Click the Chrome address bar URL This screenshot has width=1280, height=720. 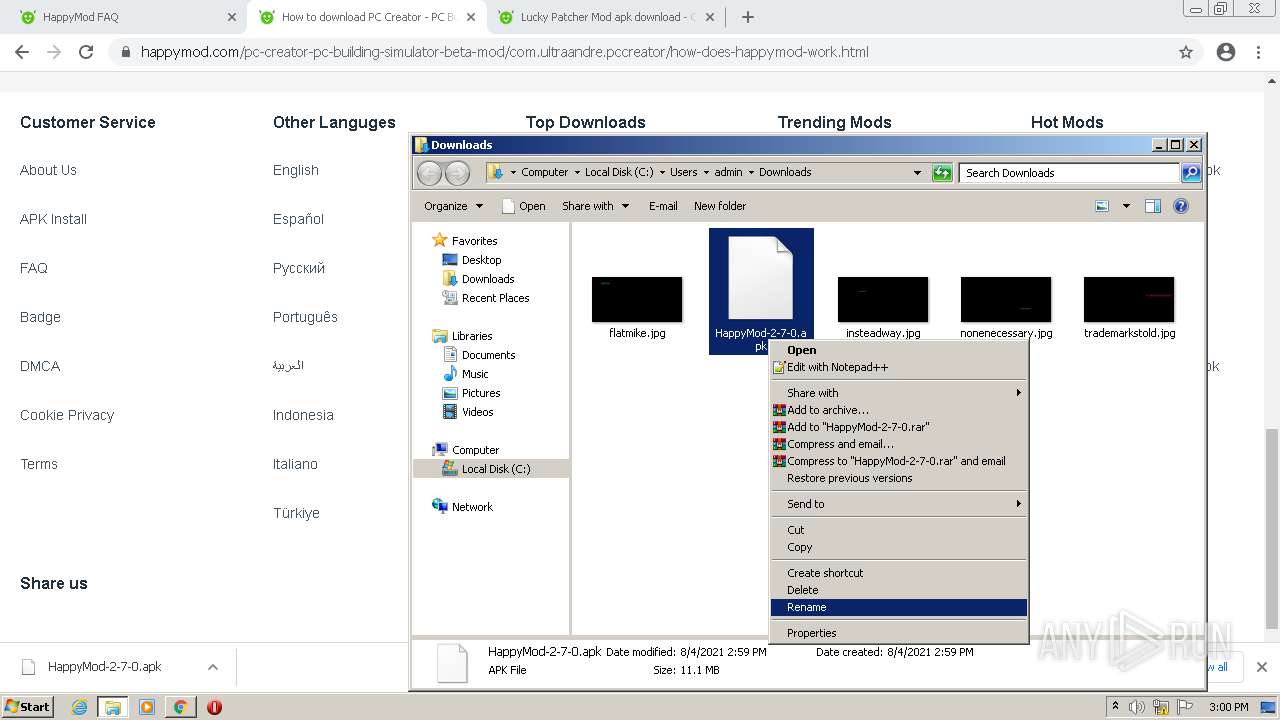click(505, 52)
